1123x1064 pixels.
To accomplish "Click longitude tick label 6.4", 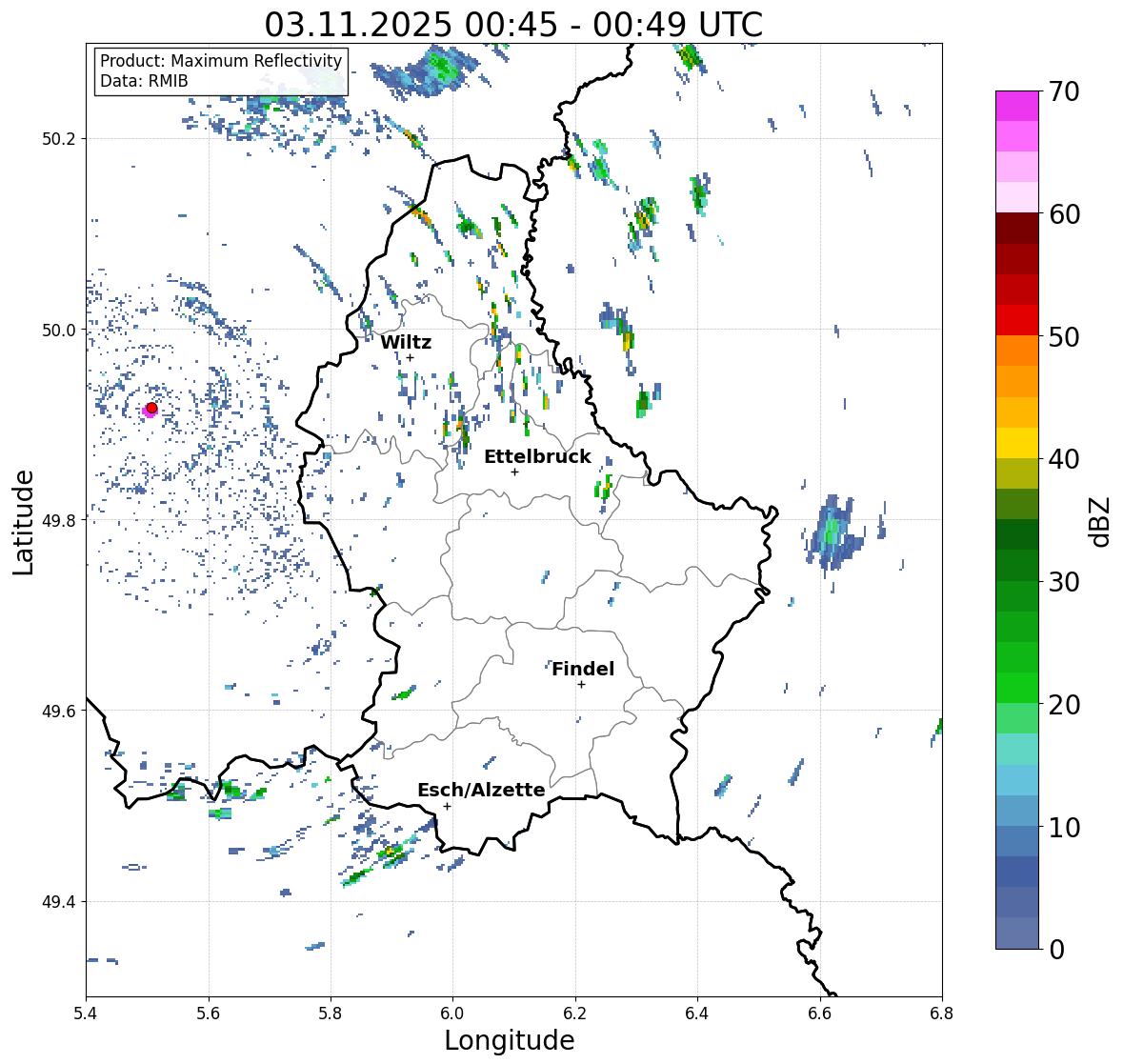I will 697,1014.
